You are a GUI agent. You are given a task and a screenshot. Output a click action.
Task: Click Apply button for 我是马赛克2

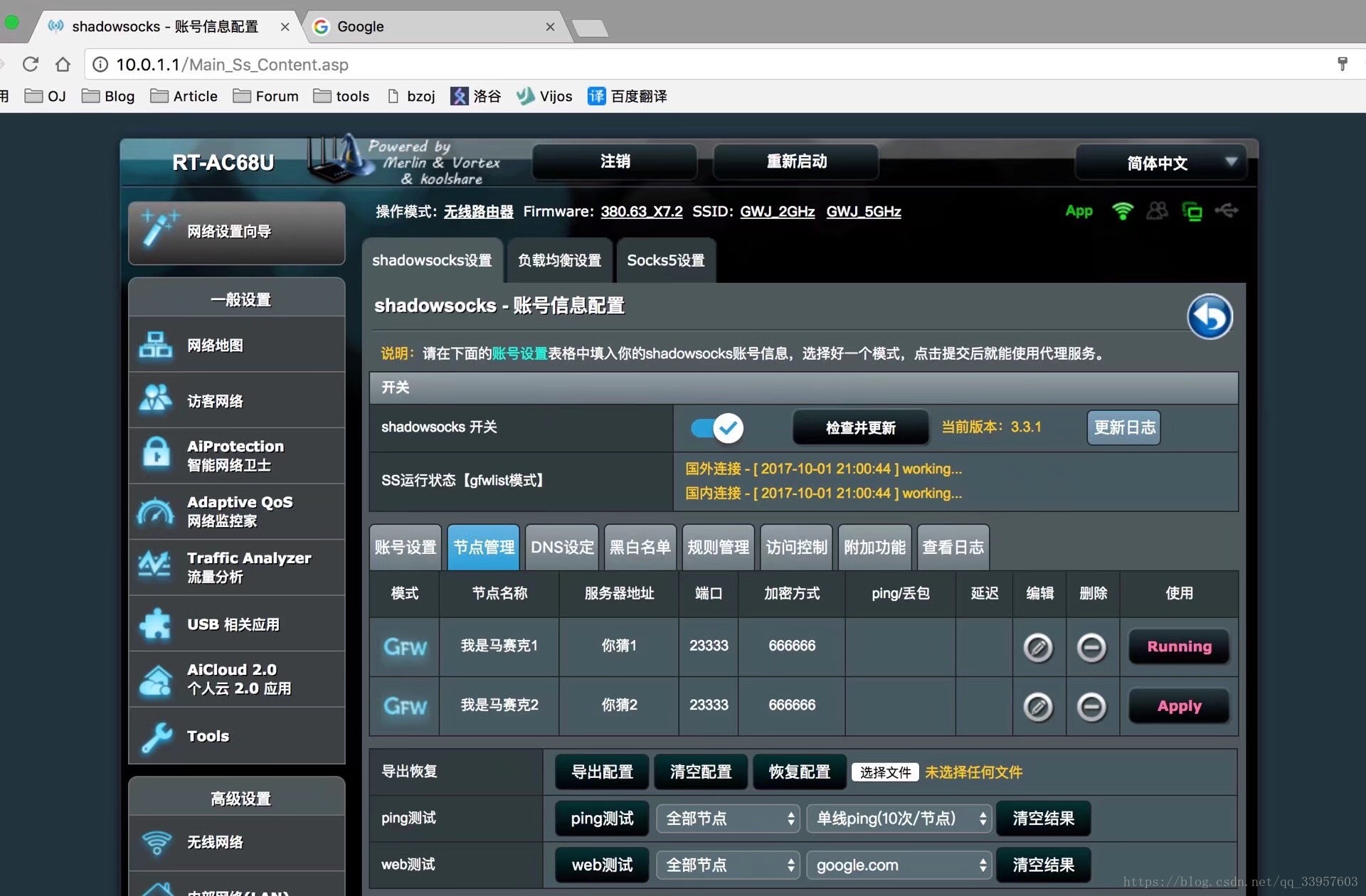[x=1179, y=706]
